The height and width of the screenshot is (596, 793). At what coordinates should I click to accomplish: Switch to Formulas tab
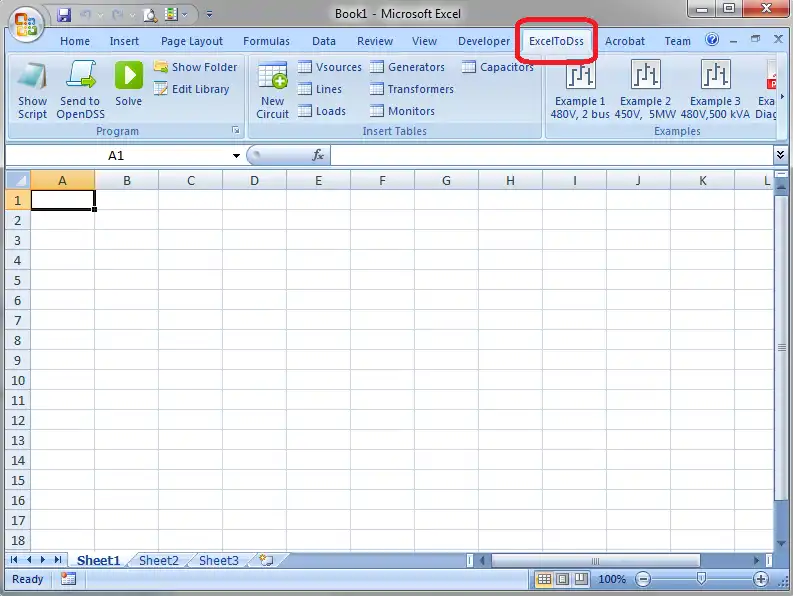[x=266, y=41]
